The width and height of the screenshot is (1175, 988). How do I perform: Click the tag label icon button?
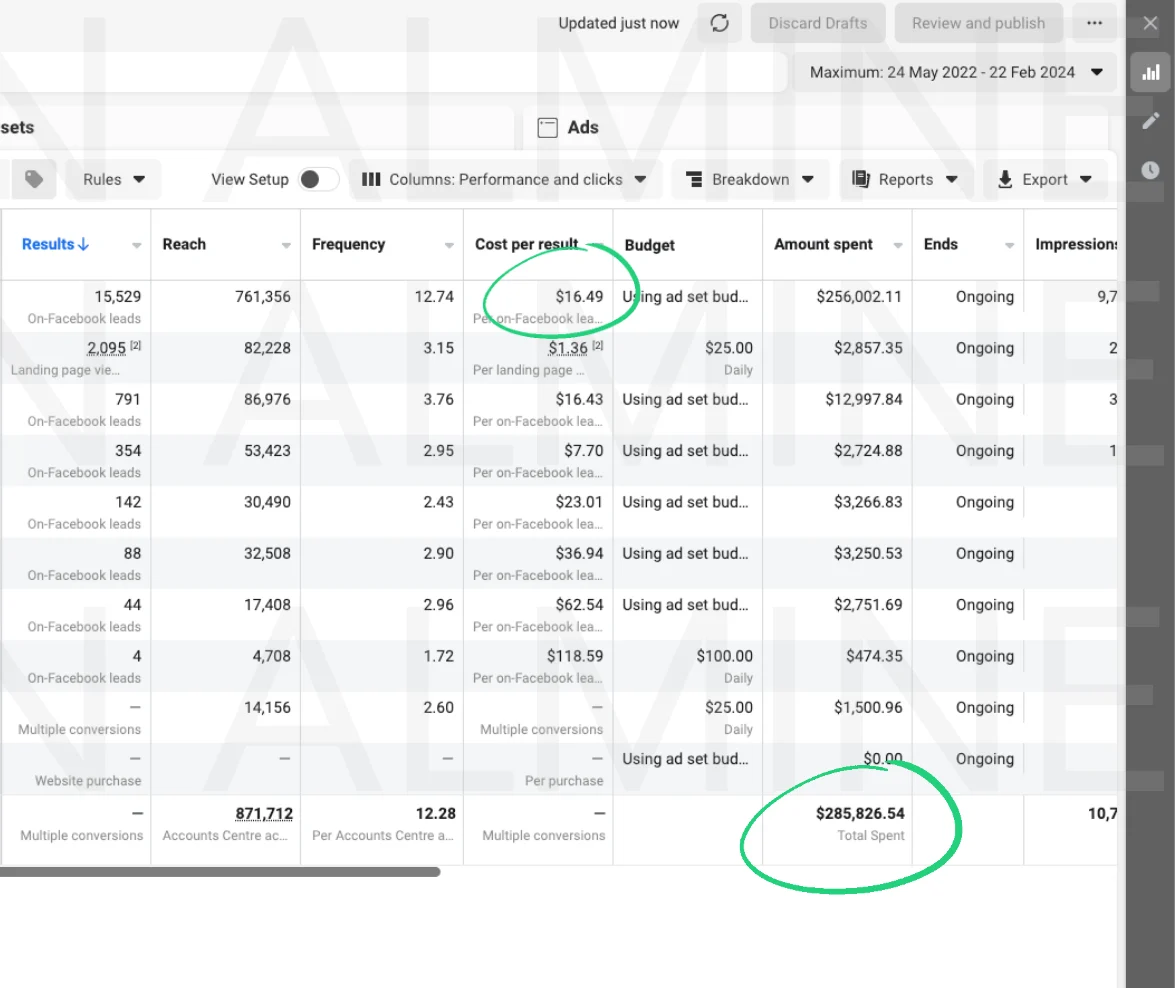pos(34,179)
